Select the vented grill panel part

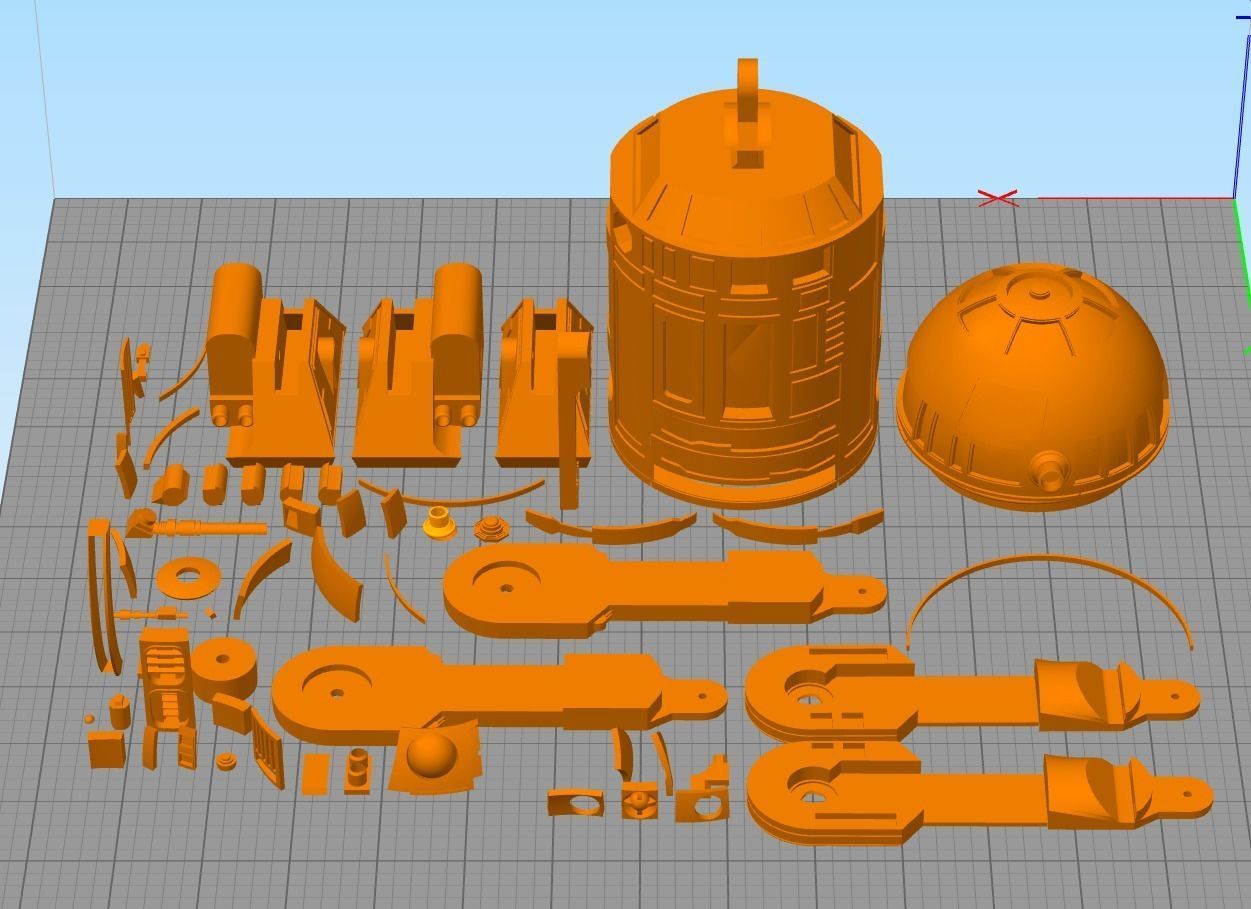pyautogui.click(x=267, y=746)
